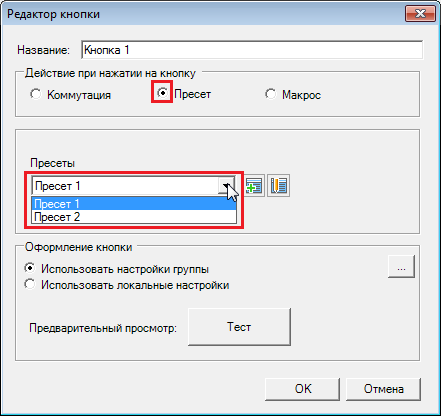Select the Коммутация radio button

coord(36,94)
